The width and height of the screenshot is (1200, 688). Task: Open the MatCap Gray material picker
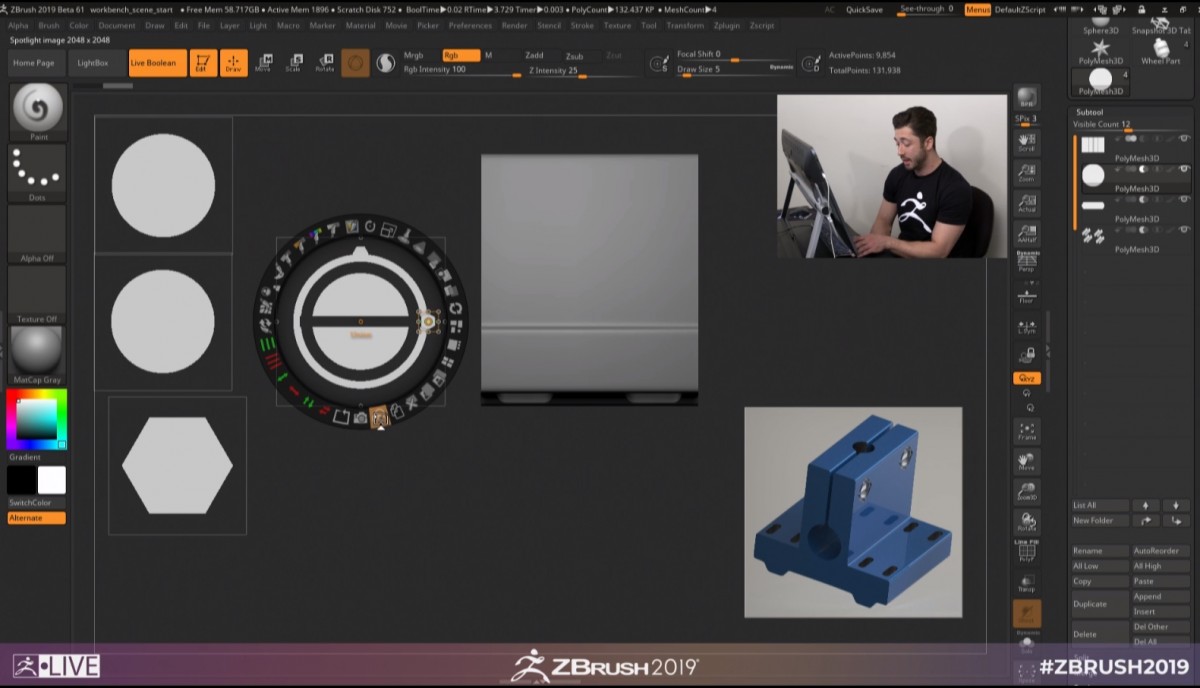(38, 354)
